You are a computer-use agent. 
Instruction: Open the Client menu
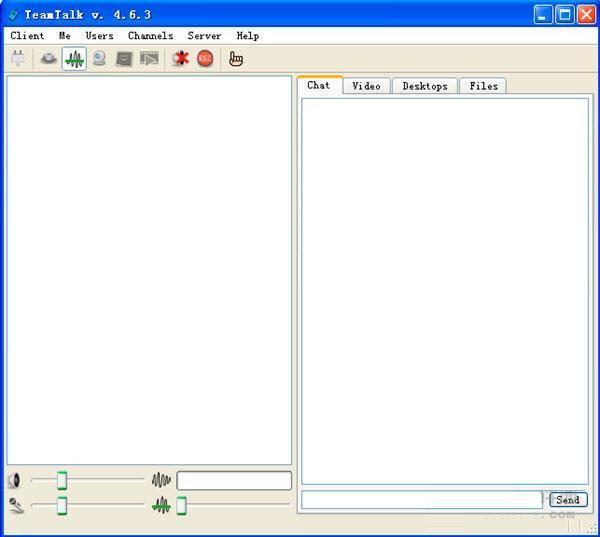pyautogui.click(x=27, y=36)
